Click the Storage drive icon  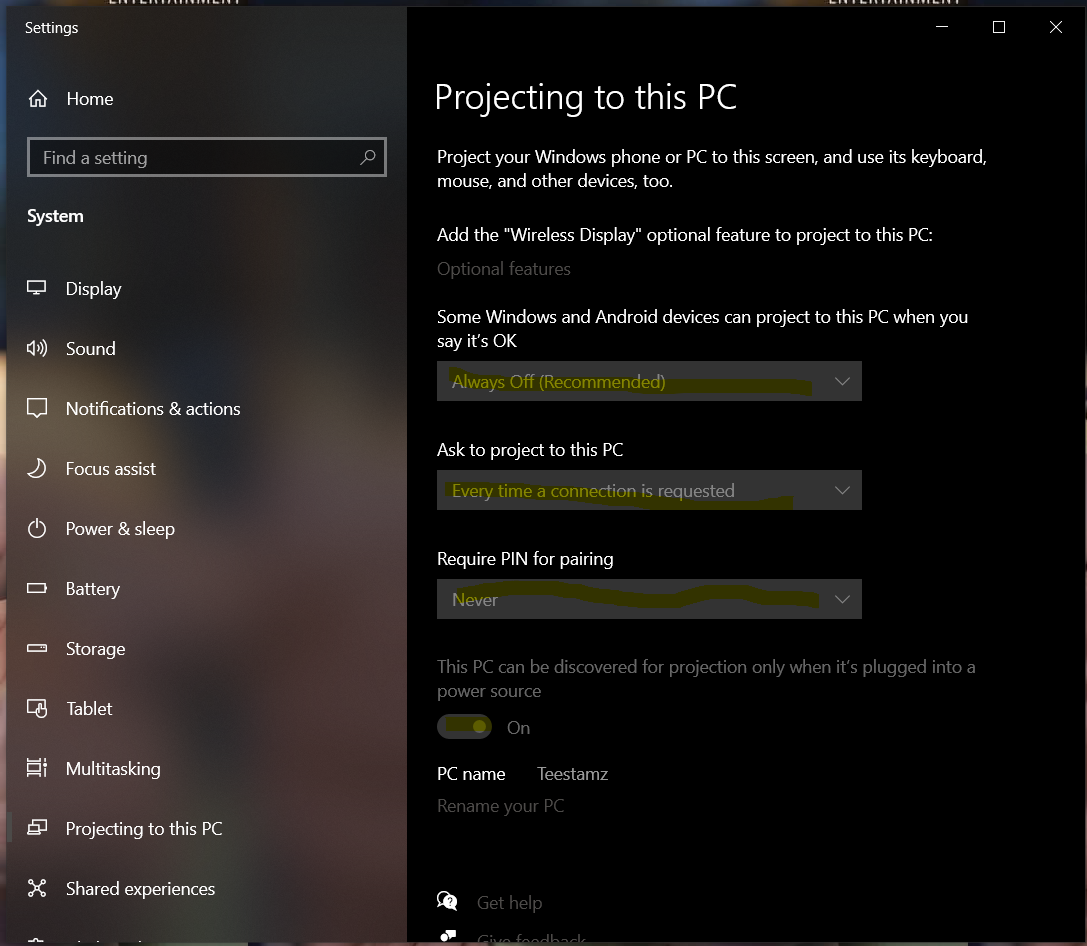tap(37, 648)
